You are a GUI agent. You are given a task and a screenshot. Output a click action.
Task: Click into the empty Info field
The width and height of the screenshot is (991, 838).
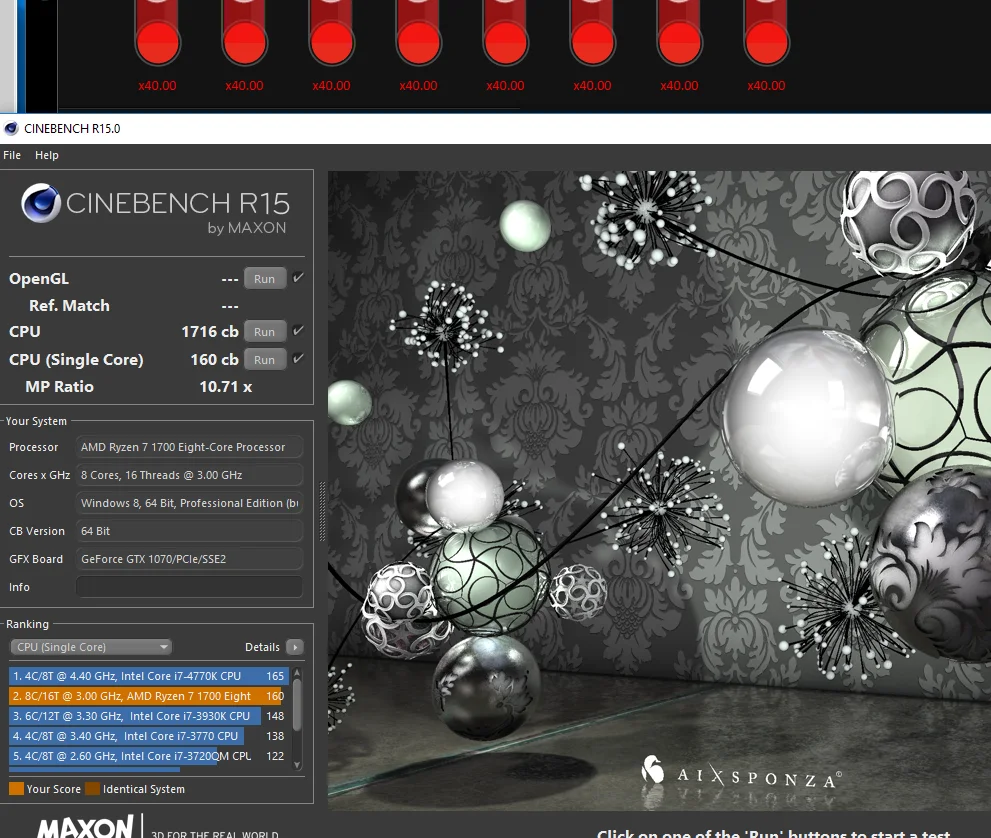(189, 586)
